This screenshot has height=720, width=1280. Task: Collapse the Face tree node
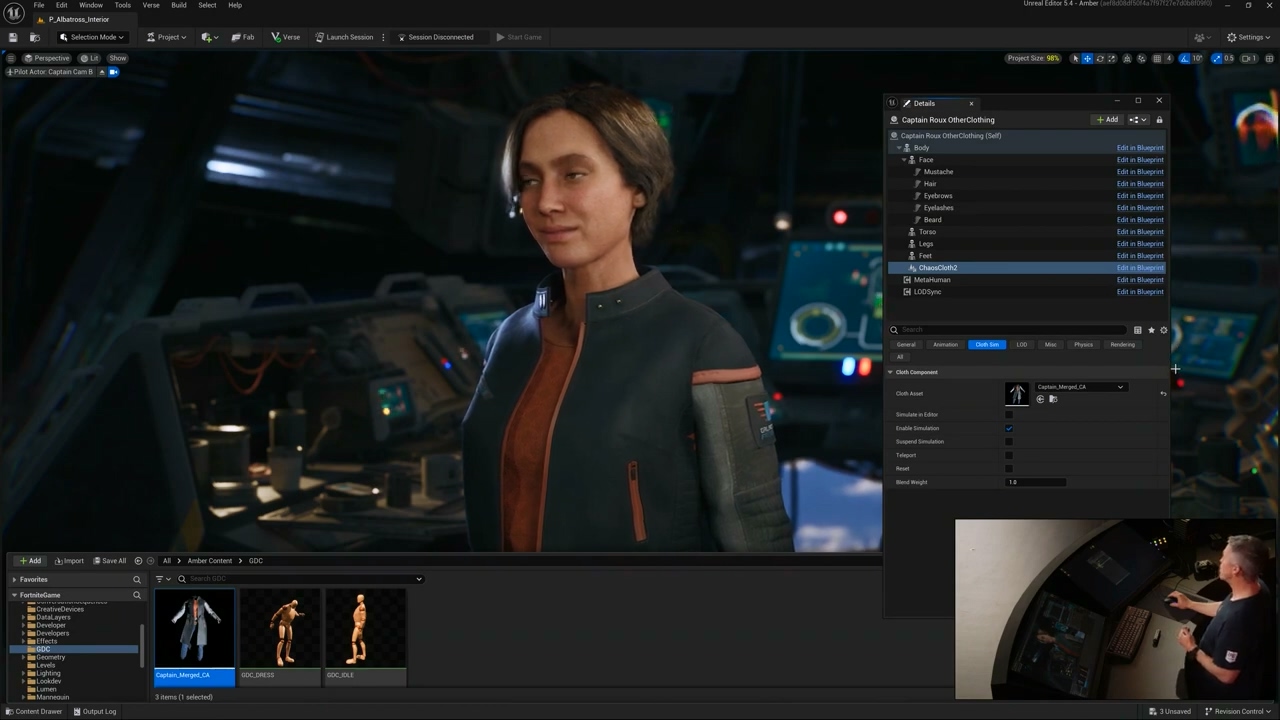(x=905, y=160)
